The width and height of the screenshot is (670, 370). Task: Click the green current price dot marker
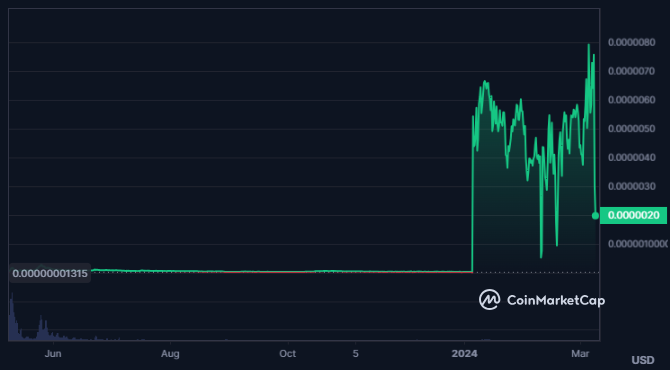click(x=595, y=216)
